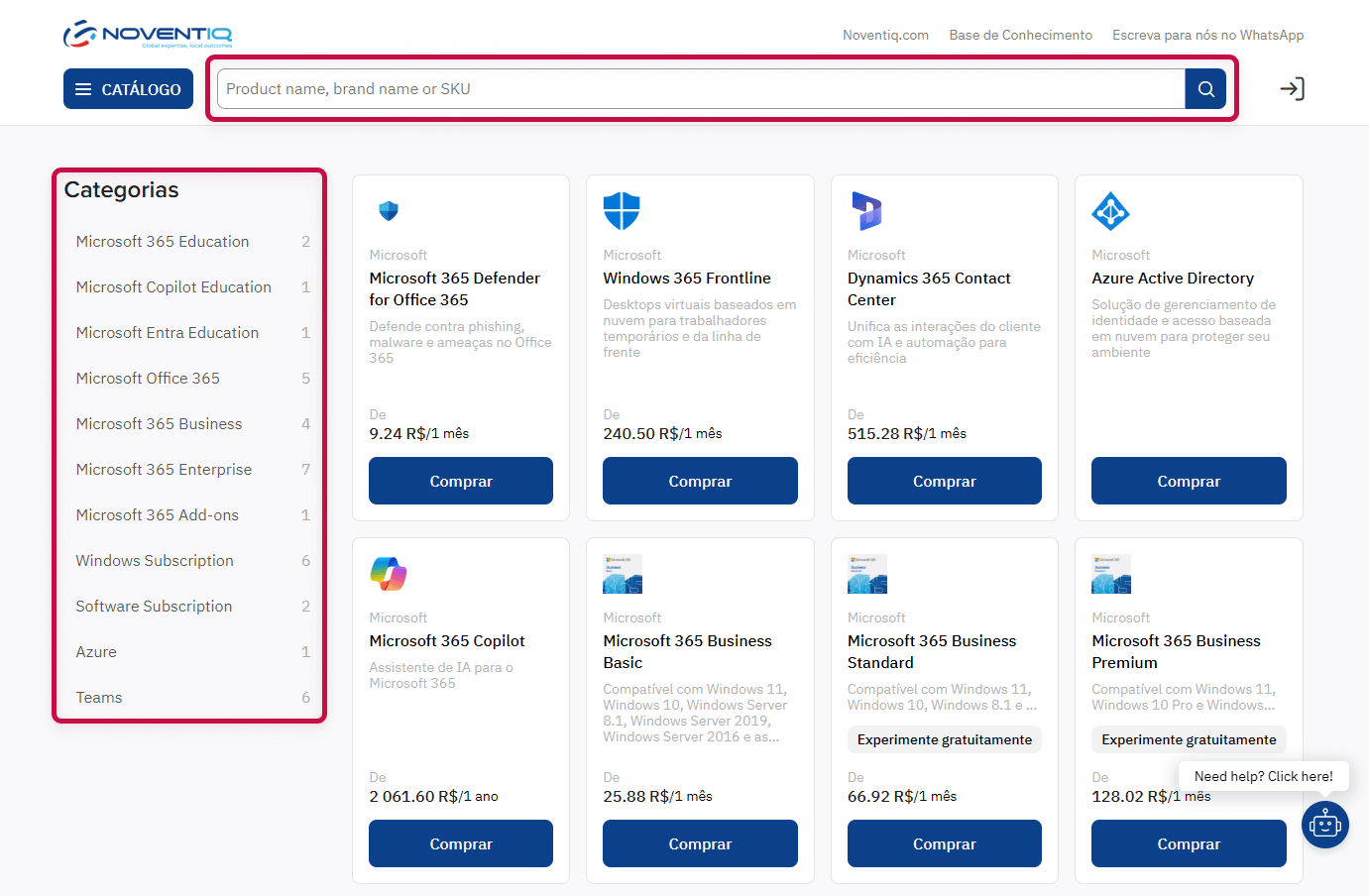This screenshot has width=1369, height=896.
Task: Click the Windows 365 Frontline product icon
Action: (622, 211)
